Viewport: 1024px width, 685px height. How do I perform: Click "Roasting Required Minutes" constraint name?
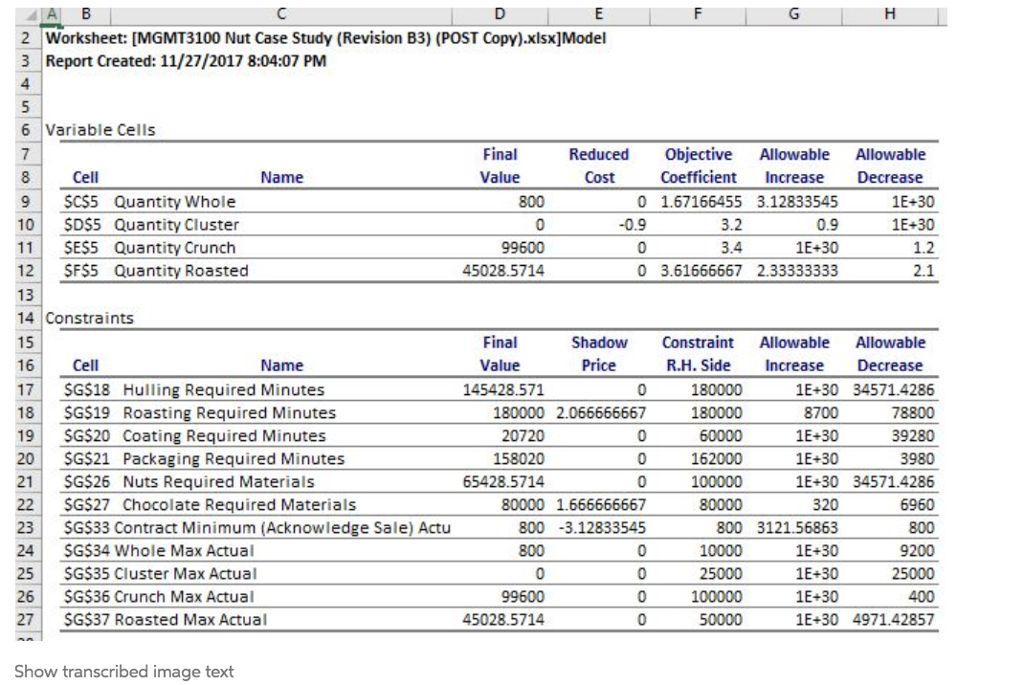pyautogui.click(x=229, y=413)
